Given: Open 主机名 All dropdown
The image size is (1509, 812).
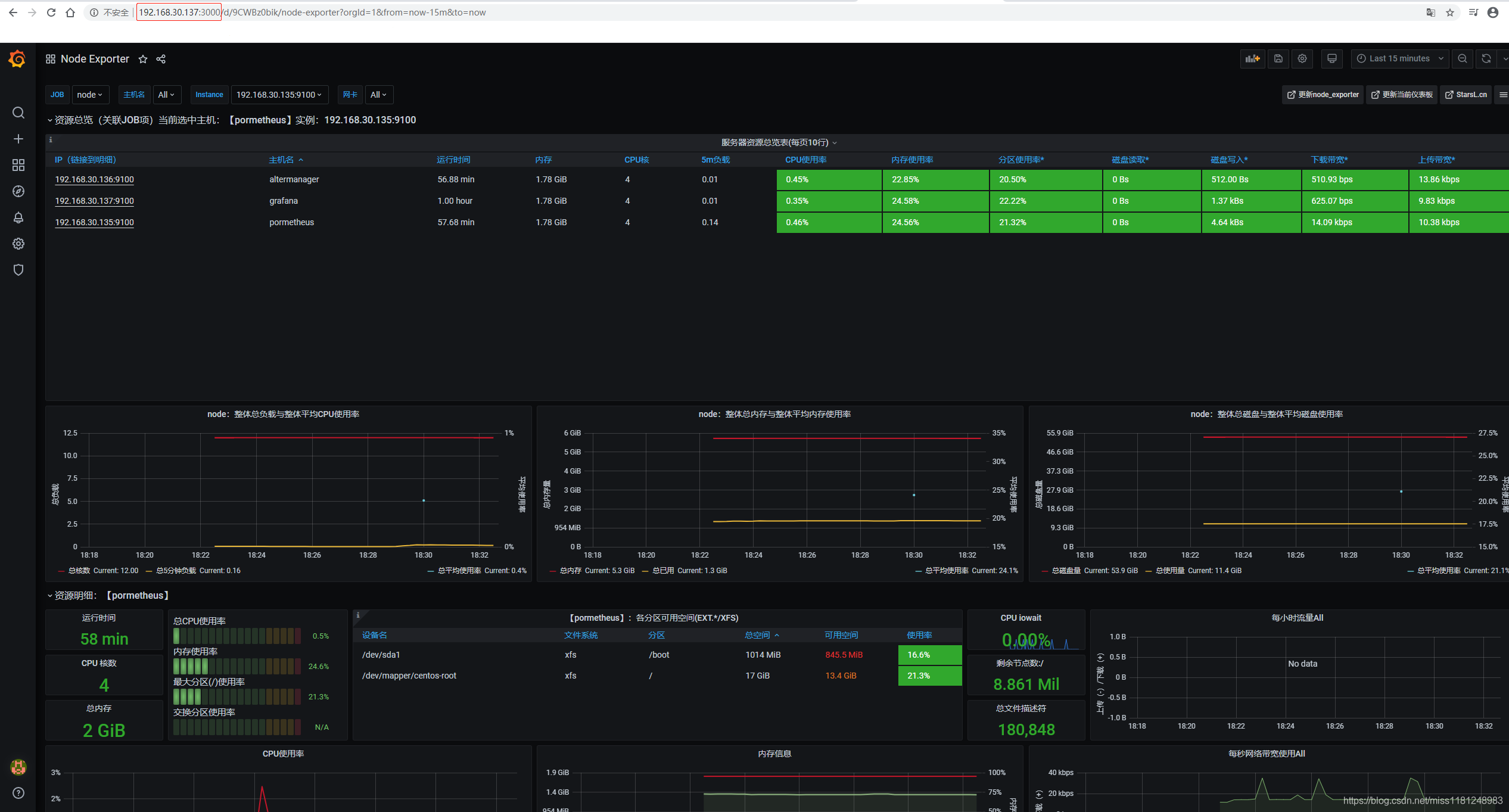Looking at the screenshot, I should [x=166, y=95].
